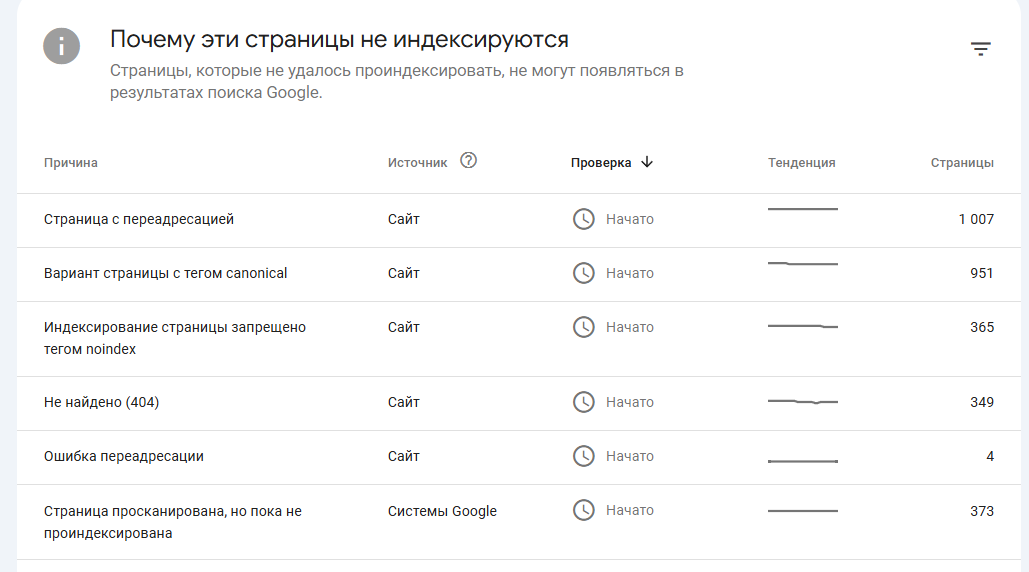Click the Страницы column header
Image resolution: width=1029 pixels, height=572 pixels.
click(962, 163)
